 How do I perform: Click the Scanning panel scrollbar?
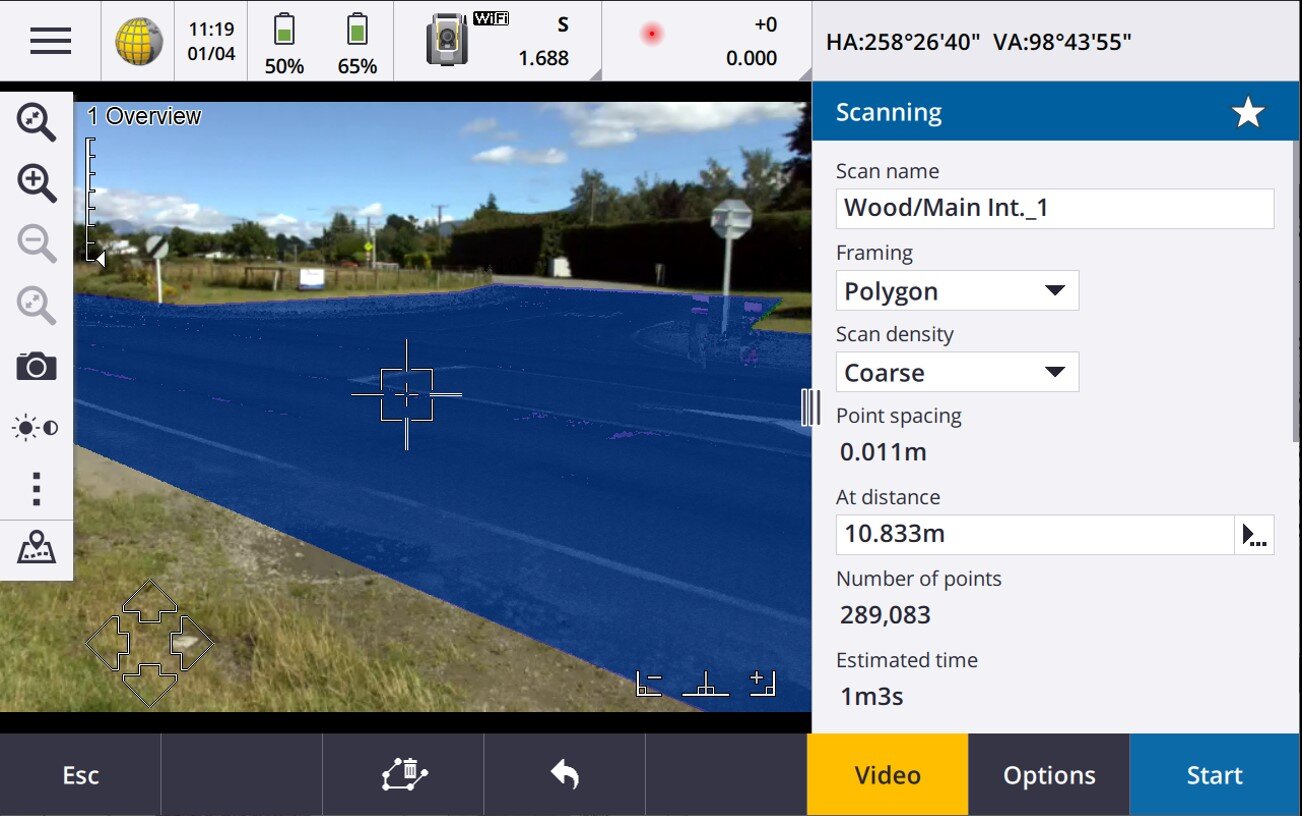pos(1296,290)
